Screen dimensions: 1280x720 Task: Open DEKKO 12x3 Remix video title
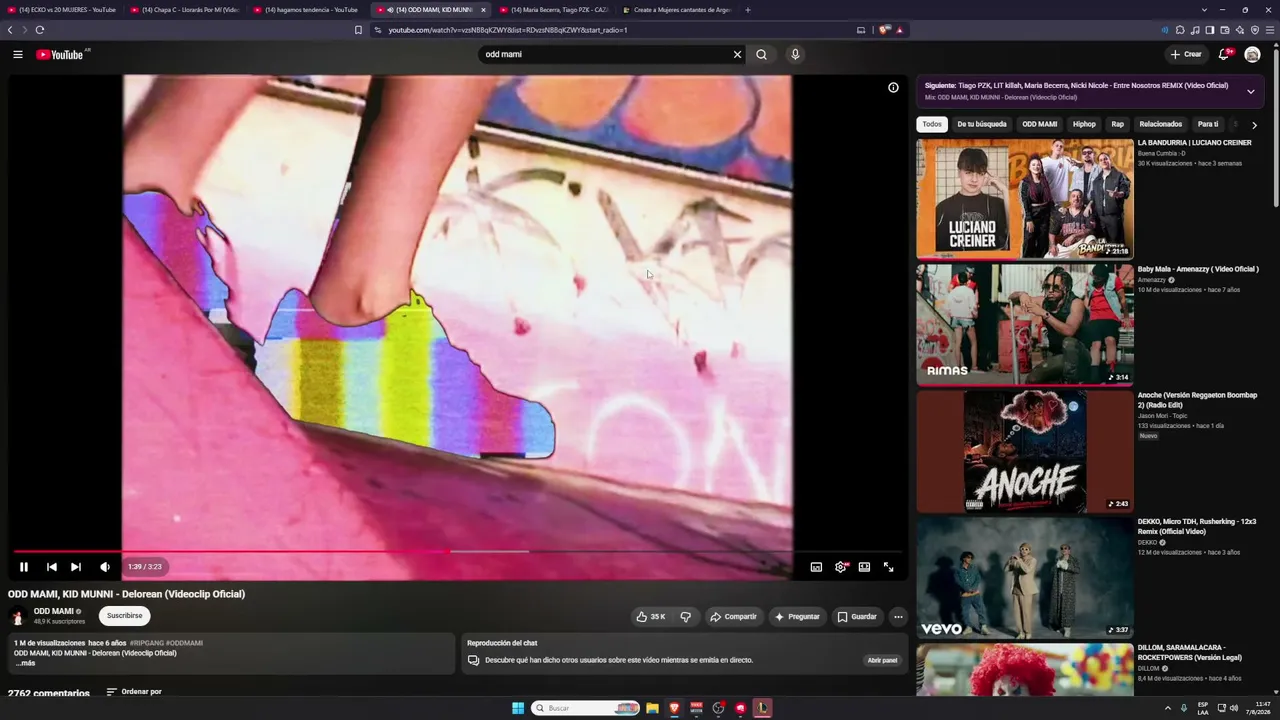(x=1197, y=526)
